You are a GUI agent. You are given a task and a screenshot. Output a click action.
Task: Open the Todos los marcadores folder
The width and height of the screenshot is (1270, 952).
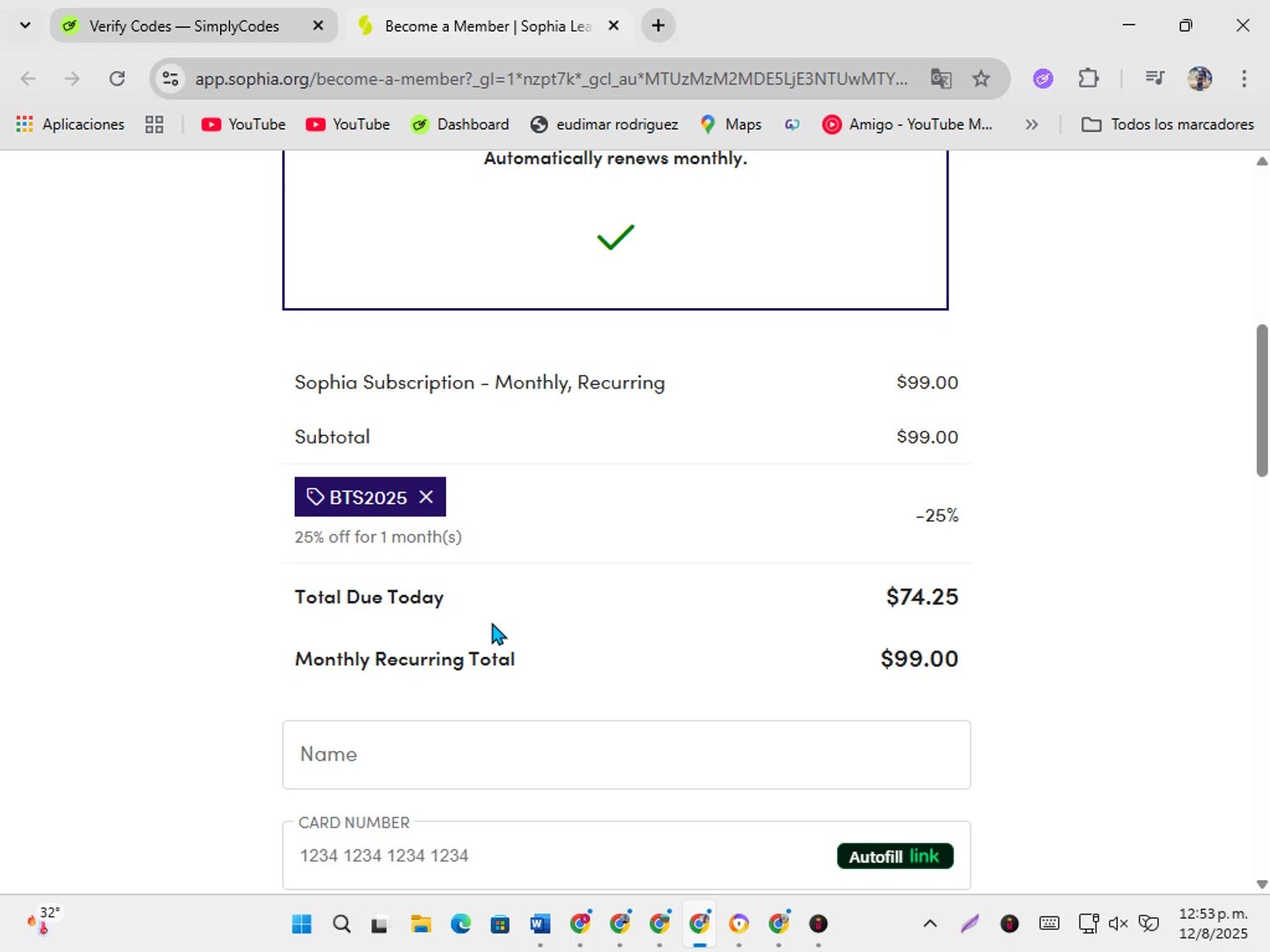coord(1168,124)
